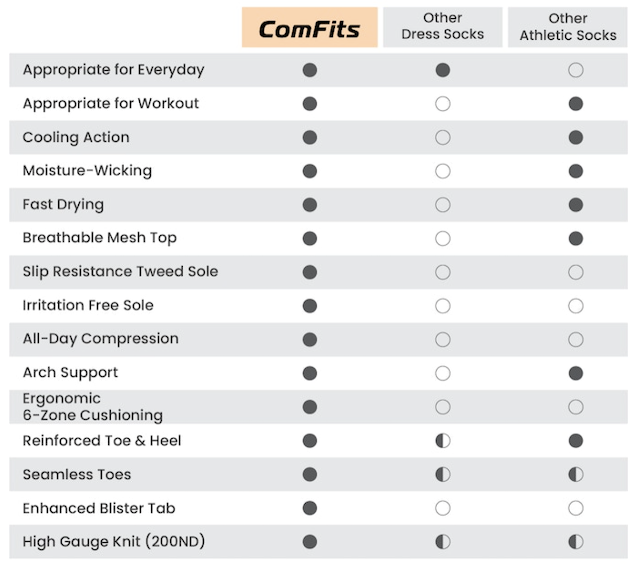Click the Other Athletic Socks column header
Viewport: 640px width, 566px height.
tap(568, 27)
